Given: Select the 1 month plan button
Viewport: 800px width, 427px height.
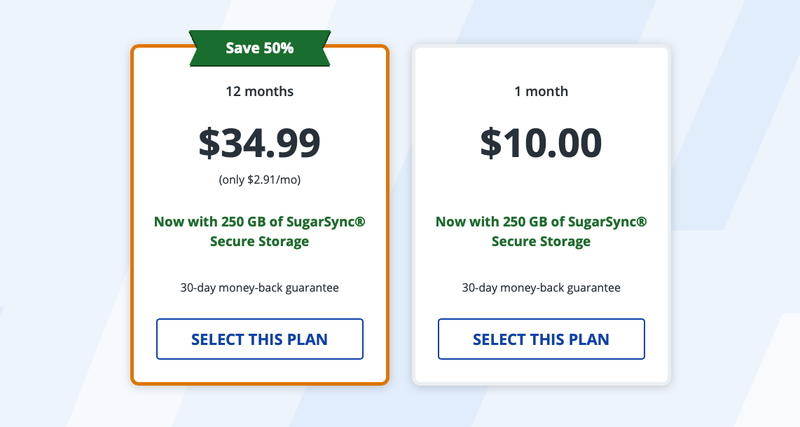Looking at the screenshot, I should point(541,339).
